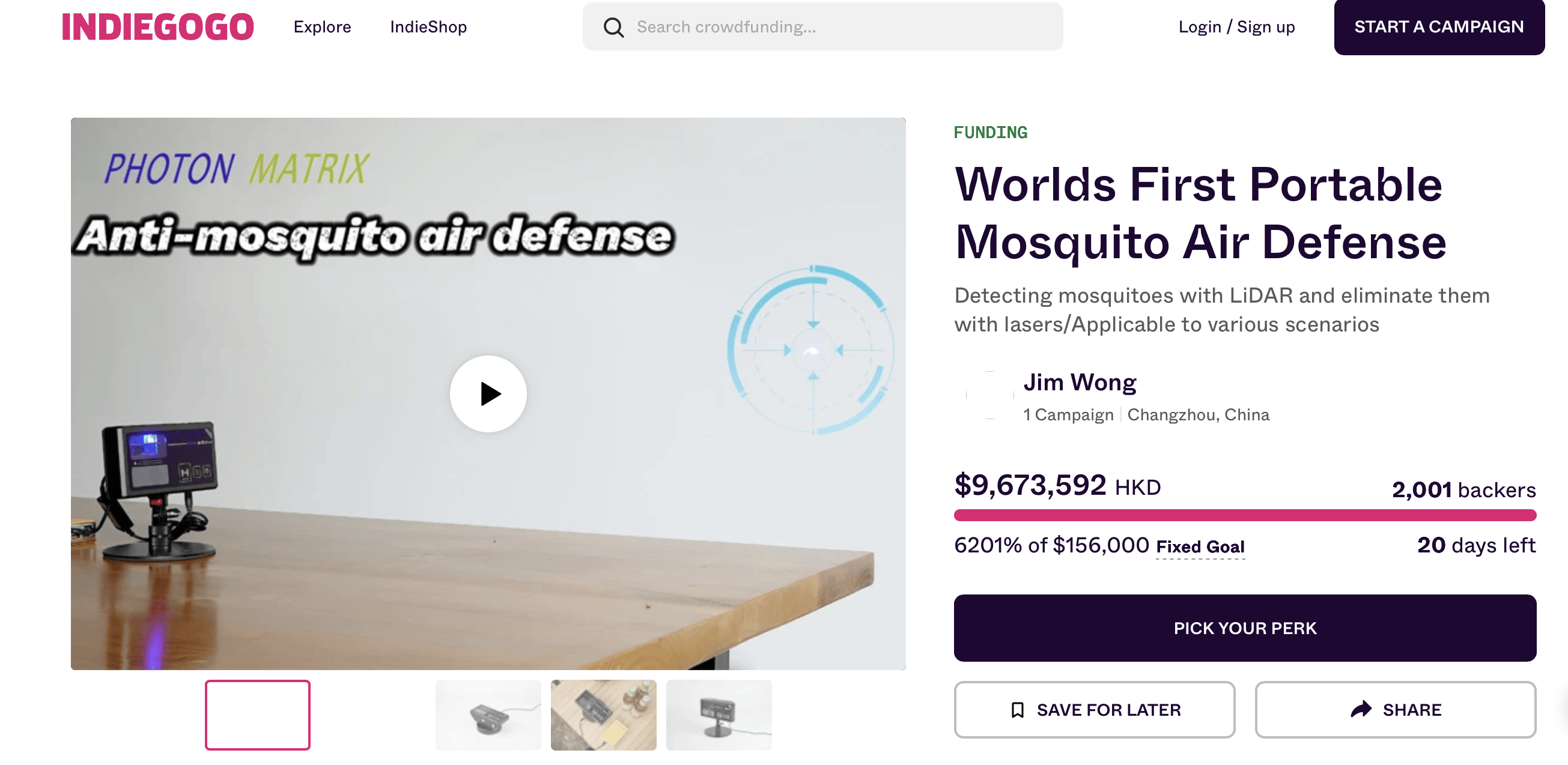Select the first highlighted gallery thumbnail

coord(258,715)
